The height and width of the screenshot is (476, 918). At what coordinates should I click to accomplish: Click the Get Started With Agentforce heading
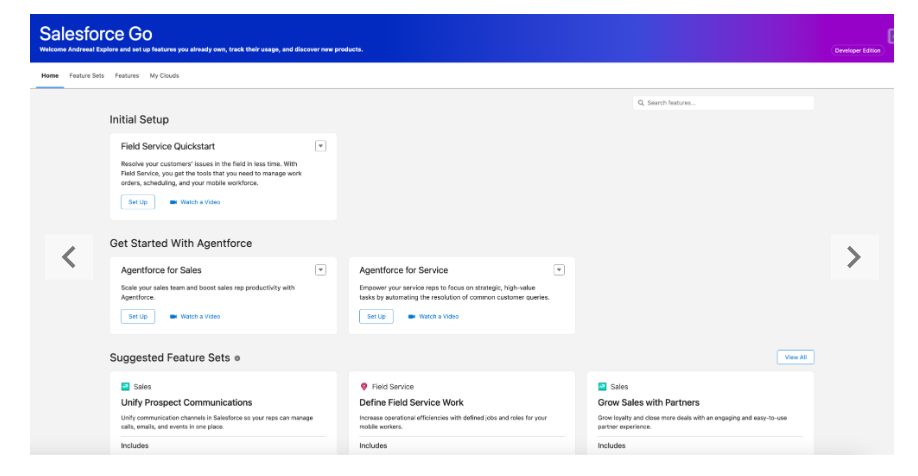pos(181,243)
